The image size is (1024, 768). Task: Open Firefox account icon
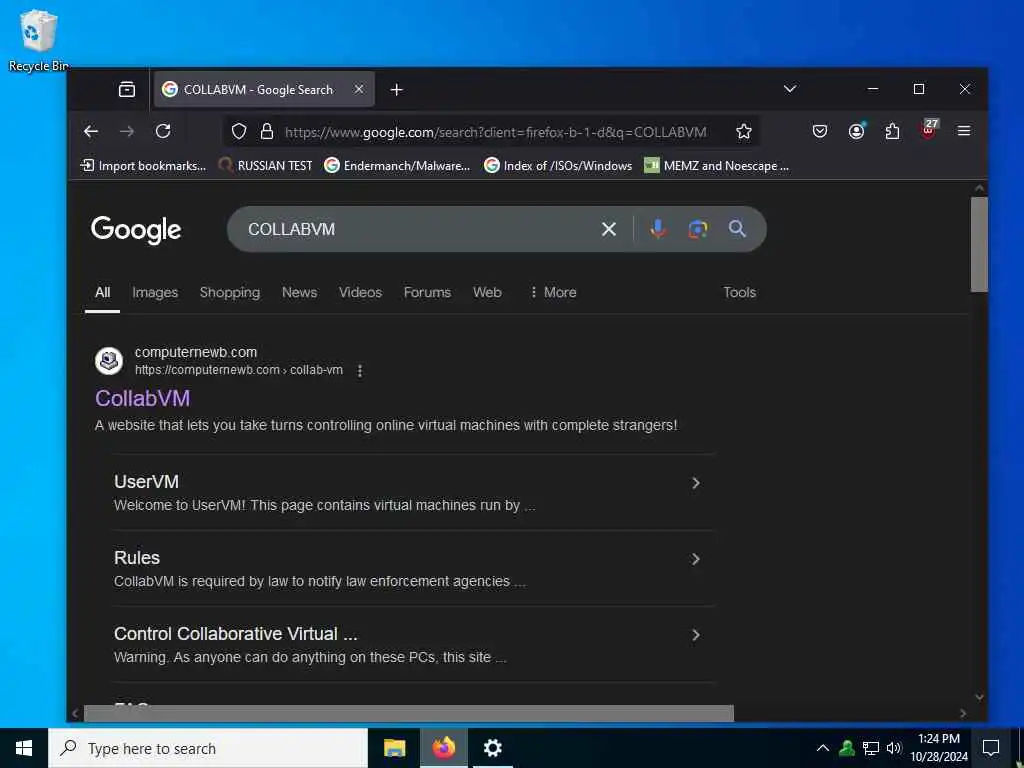[856, 131]
